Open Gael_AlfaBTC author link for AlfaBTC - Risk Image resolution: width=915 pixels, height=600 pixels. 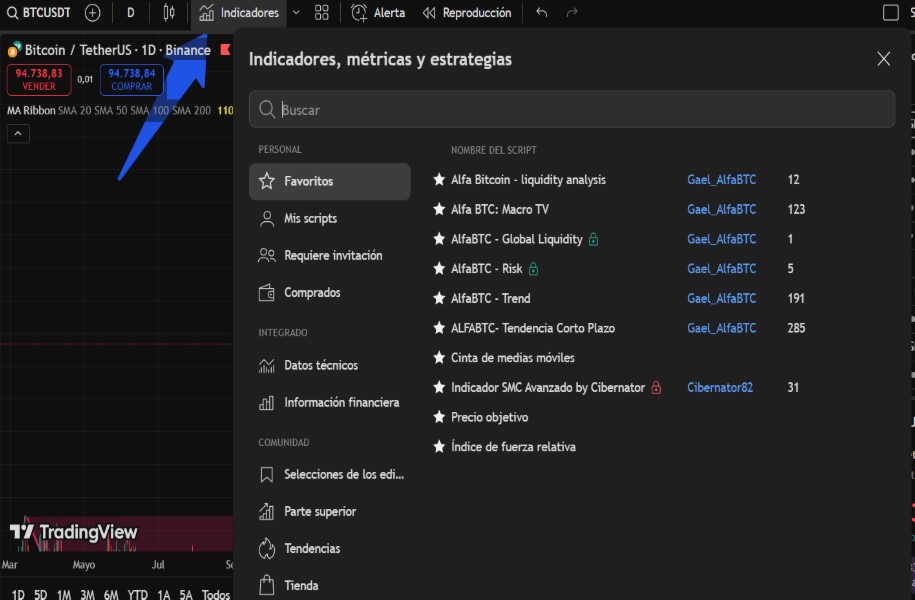click(x=721, y=269)
